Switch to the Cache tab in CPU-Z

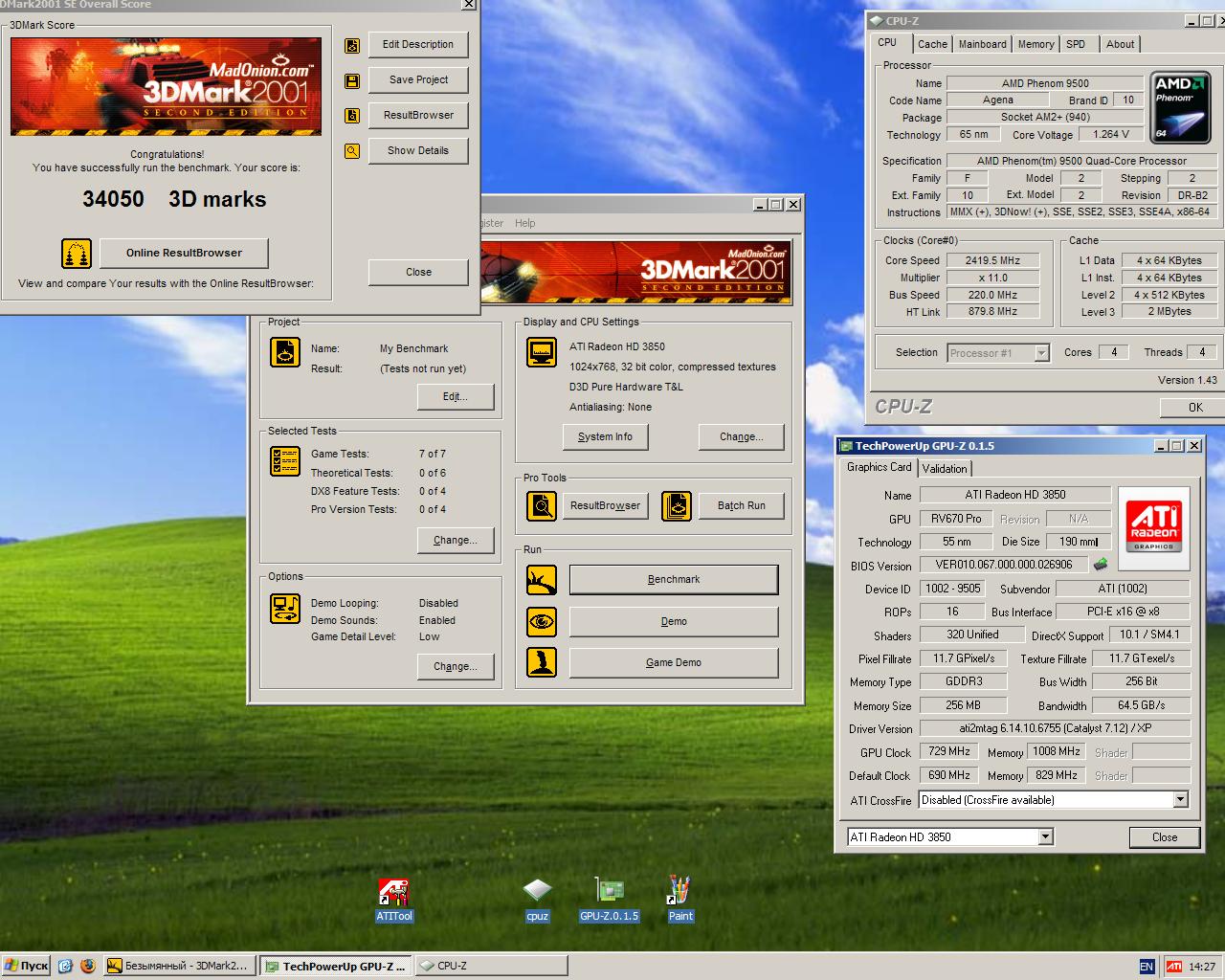click(x=932, y=44)
